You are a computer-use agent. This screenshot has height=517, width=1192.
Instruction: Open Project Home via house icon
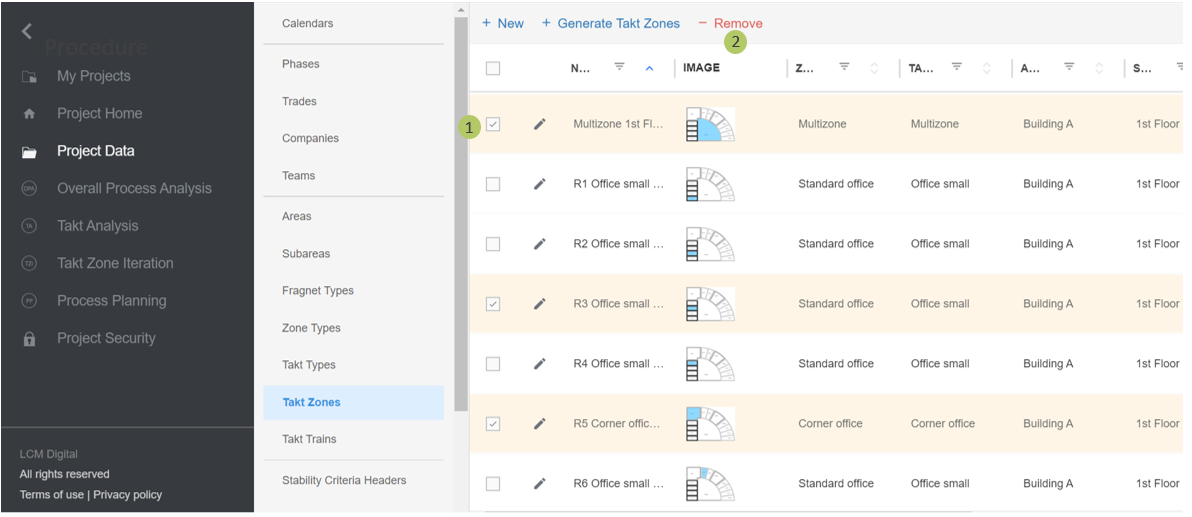[x=29, y=114]
